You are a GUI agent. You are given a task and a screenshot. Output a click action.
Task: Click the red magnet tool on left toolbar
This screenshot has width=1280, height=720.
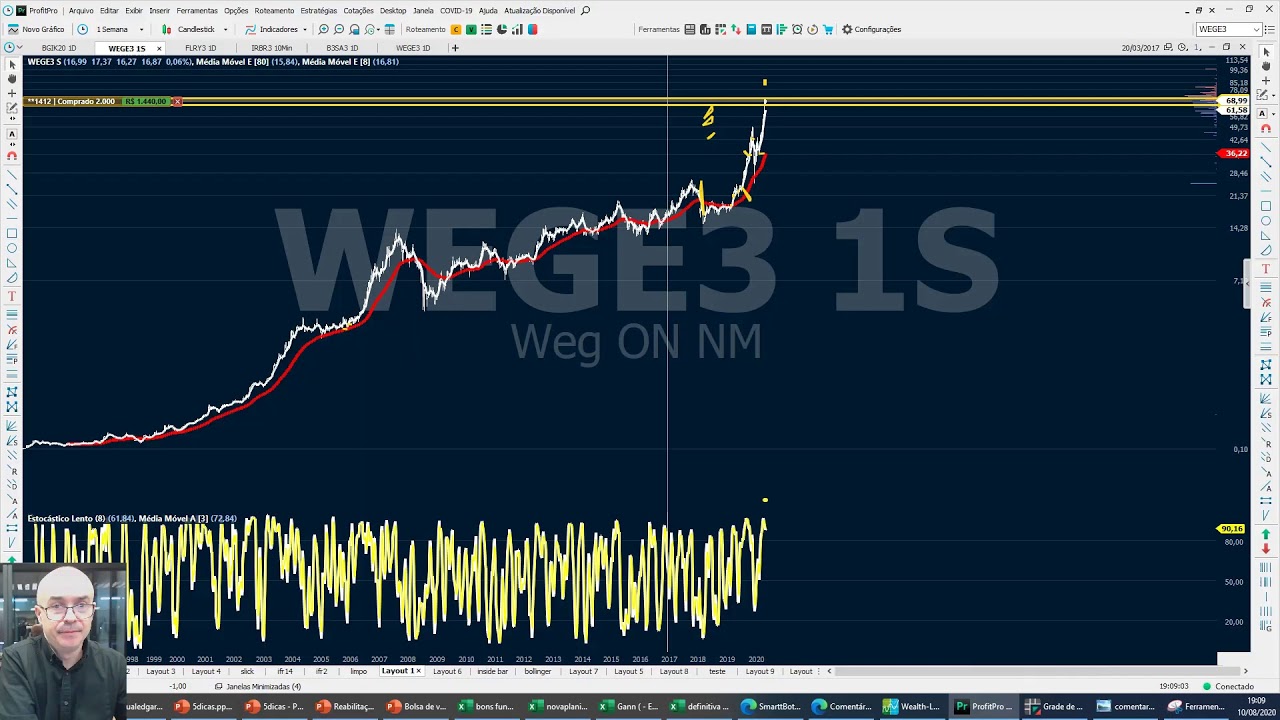pos(12,156)
